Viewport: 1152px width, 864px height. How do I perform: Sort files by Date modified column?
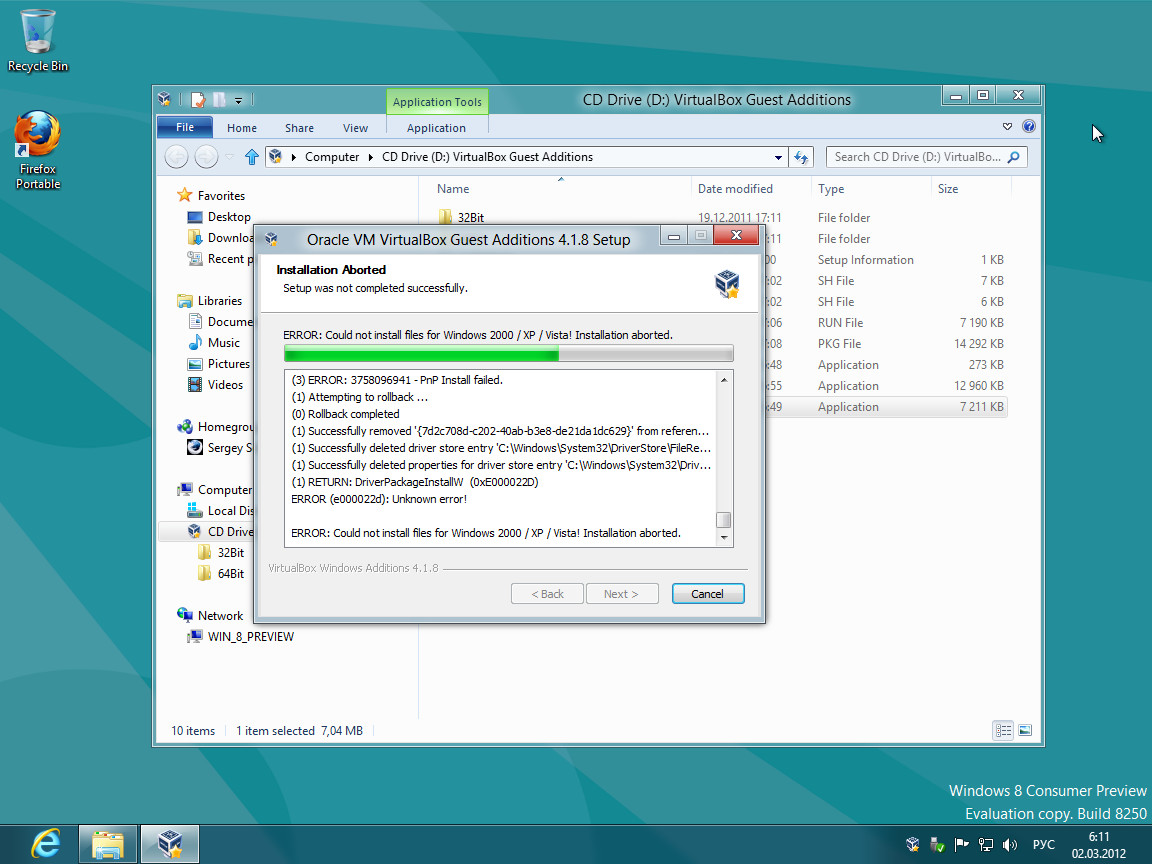tap(735, 189)
